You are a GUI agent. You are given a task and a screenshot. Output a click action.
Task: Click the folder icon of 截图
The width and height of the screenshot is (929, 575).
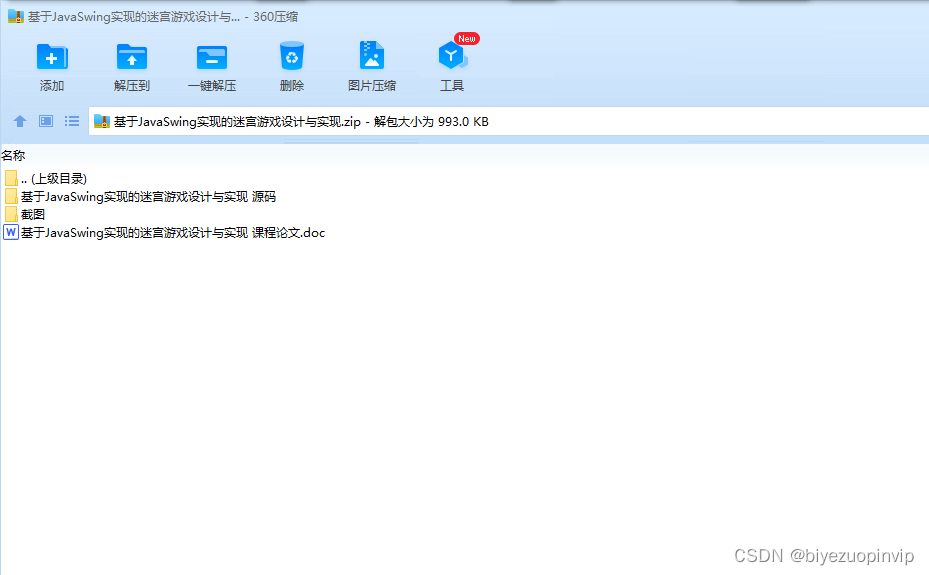pos(11,214)
